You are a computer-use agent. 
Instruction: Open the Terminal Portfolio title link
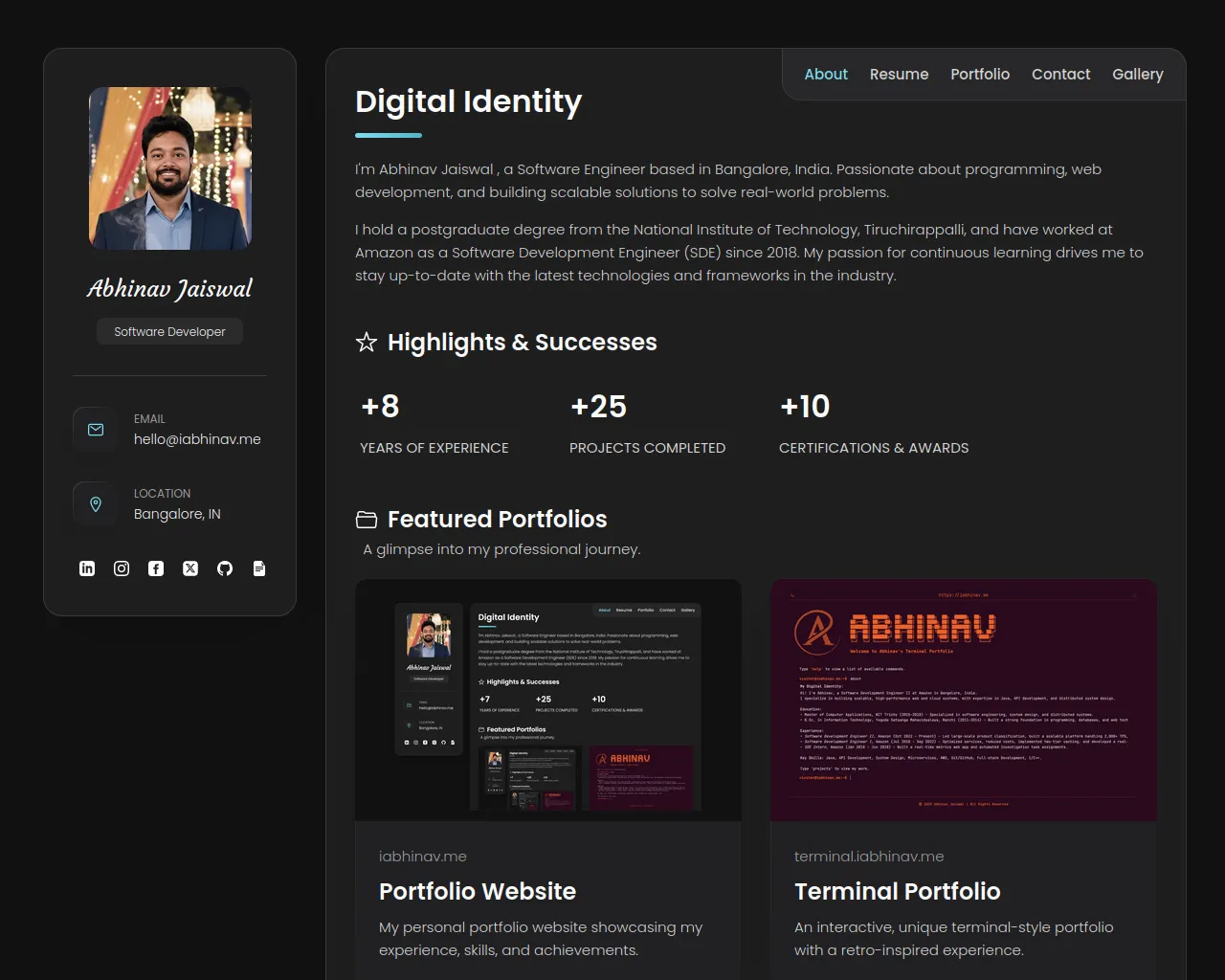point(897,891)
